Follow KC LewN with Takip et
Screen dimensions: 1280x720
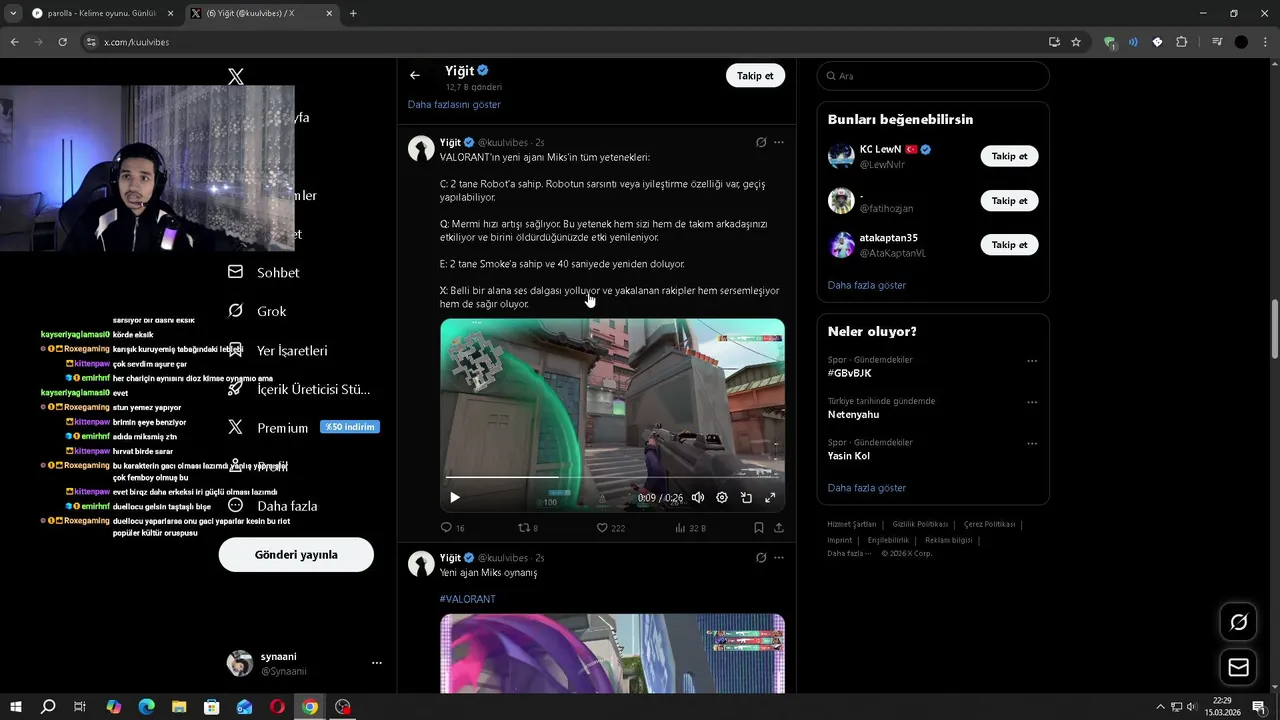[x=1009, y=156]
